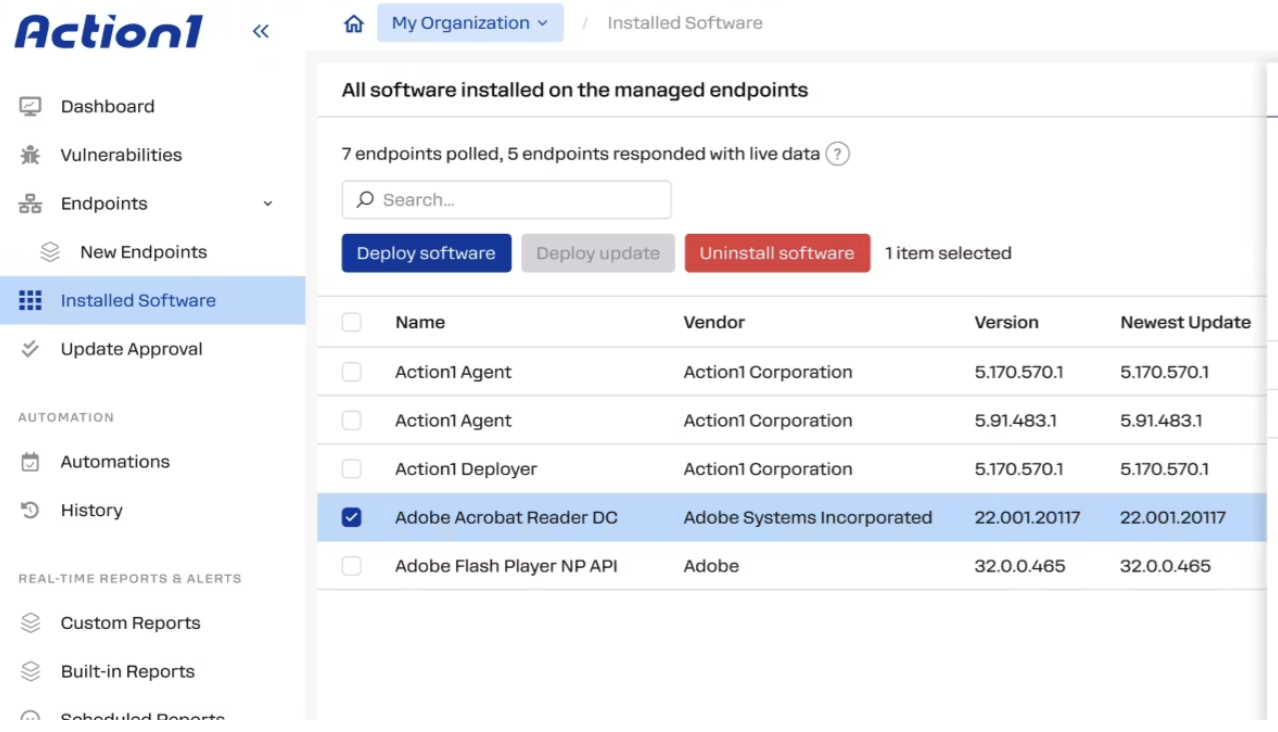Select Installed Software in the sidebar
This screenshot has width=1278, height=732.
point(152,300)
